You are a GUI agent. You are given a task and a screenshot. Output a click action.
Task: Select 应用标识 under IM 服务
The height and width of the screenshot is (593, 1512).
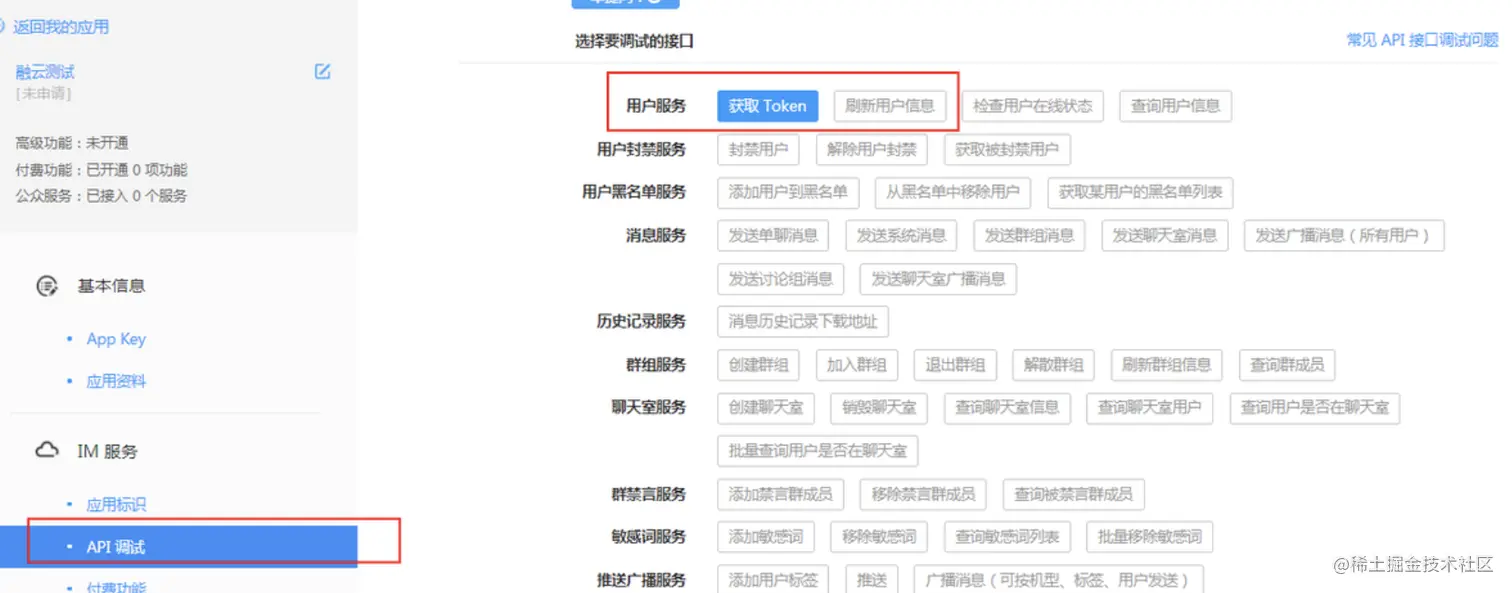point(118,504)
